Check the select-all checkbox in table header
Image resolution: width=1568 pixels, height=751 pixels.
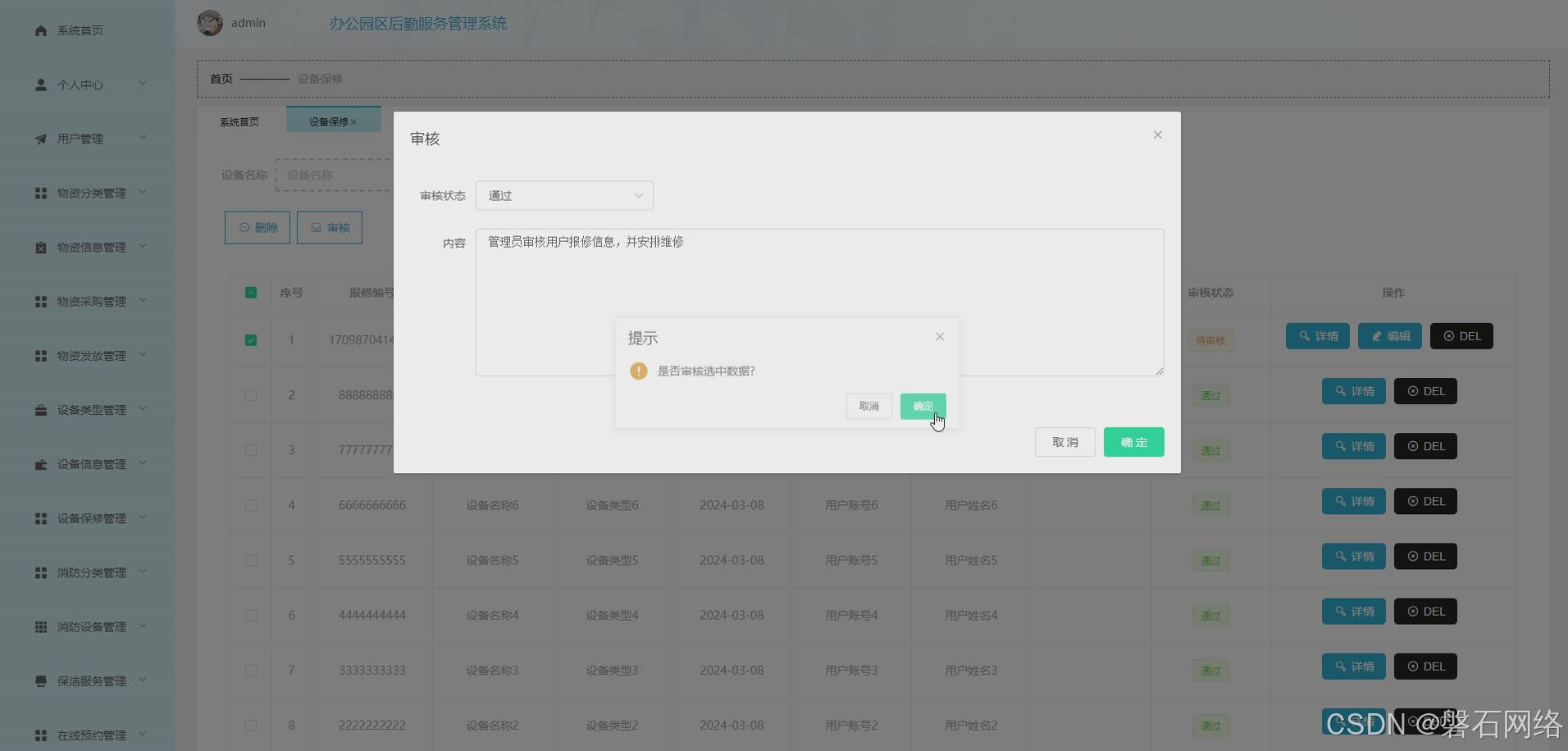[250, 292]
